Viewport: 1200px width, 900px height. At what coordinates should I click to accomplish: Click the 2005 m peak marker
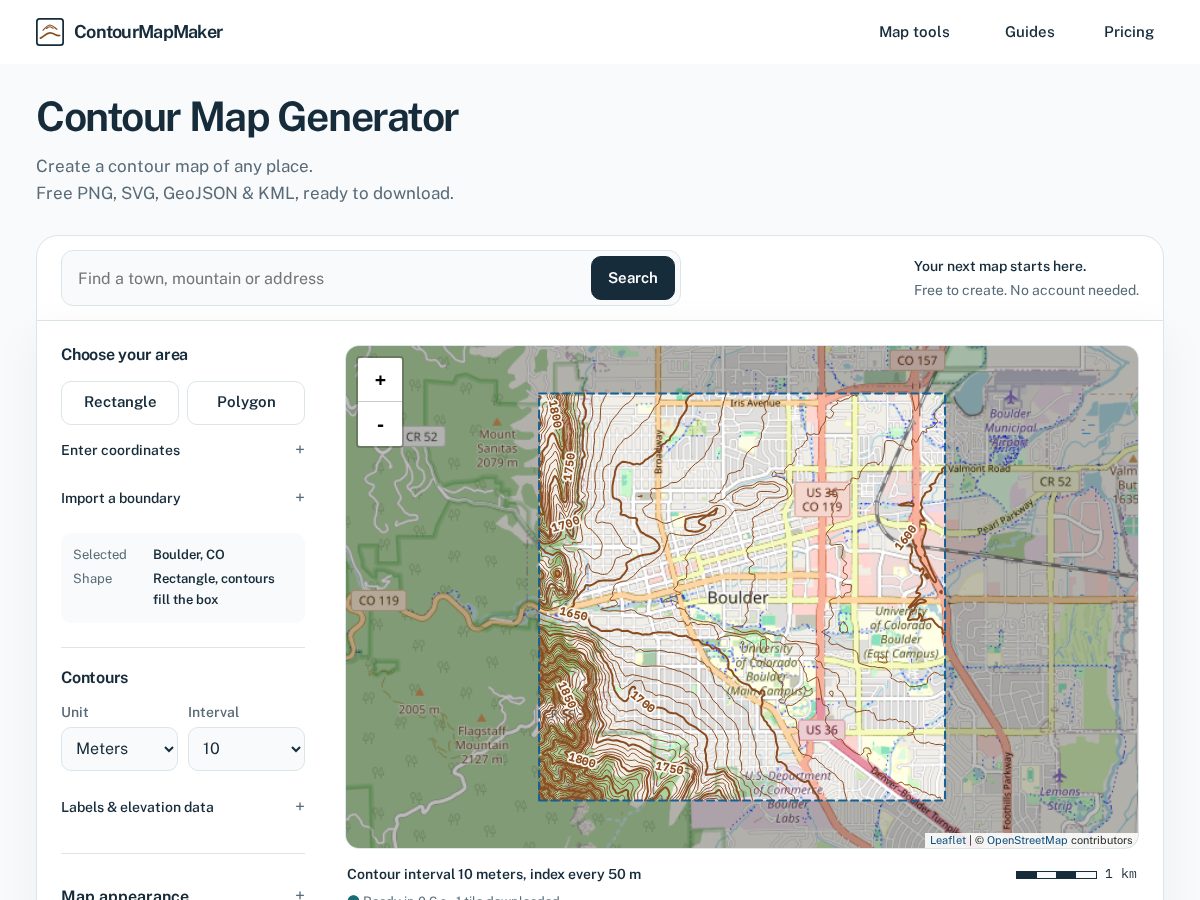tap(419, 691)
